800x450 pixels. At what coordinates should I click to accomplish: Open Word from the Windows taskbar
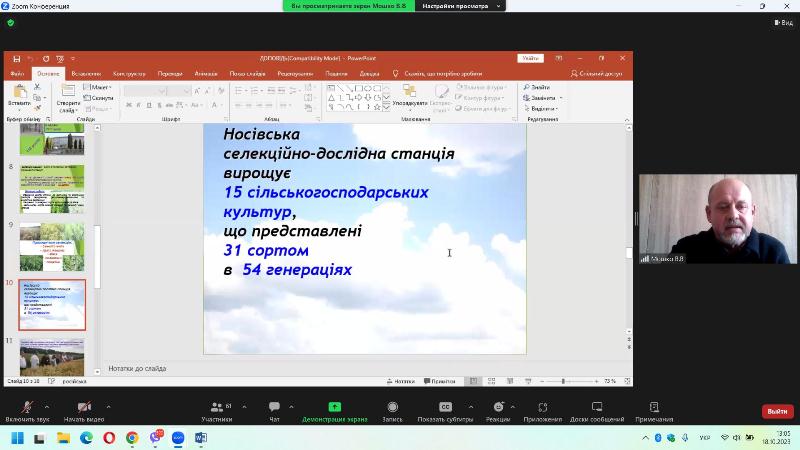201,438
